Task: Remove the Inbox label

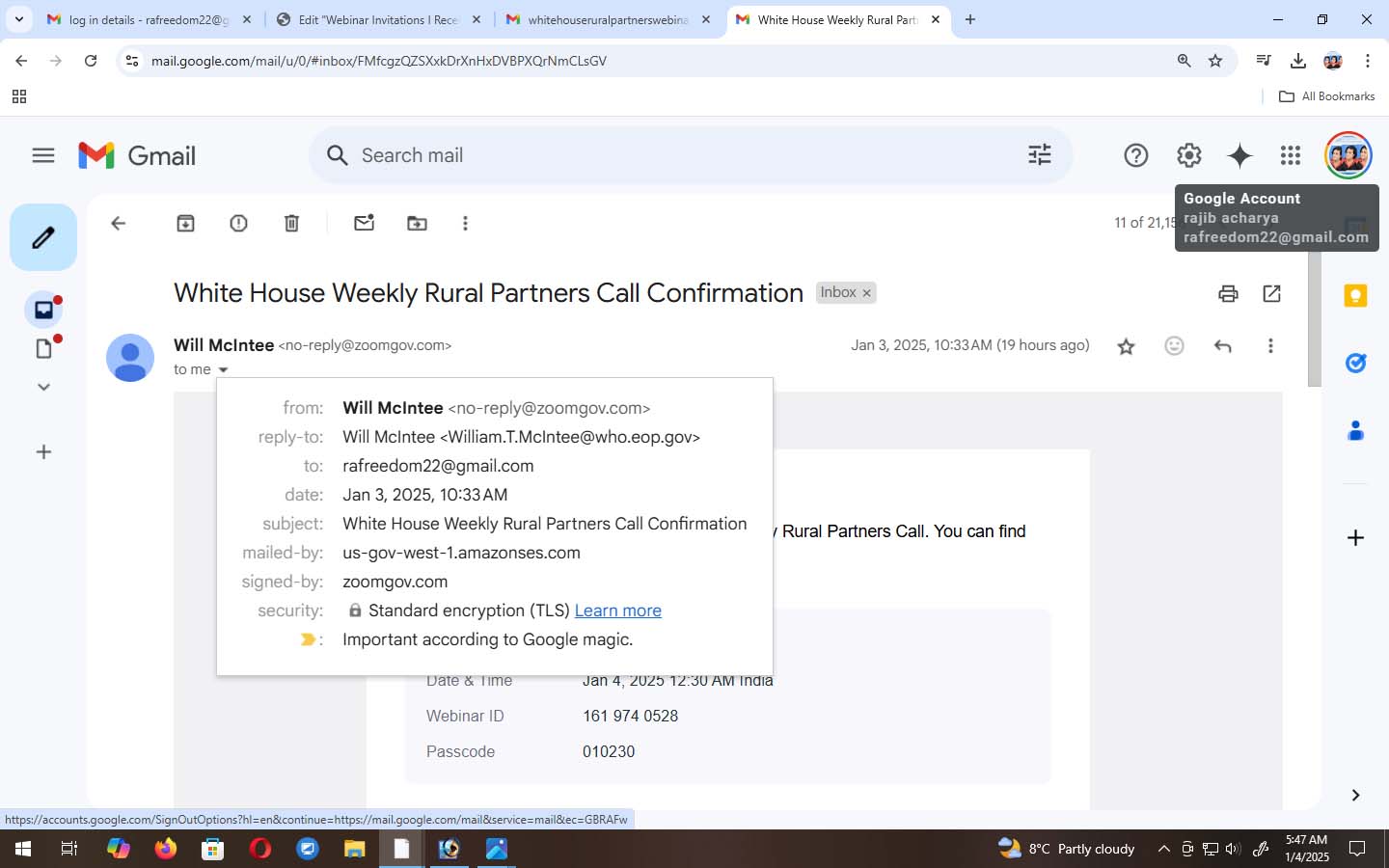Action: 866,293
